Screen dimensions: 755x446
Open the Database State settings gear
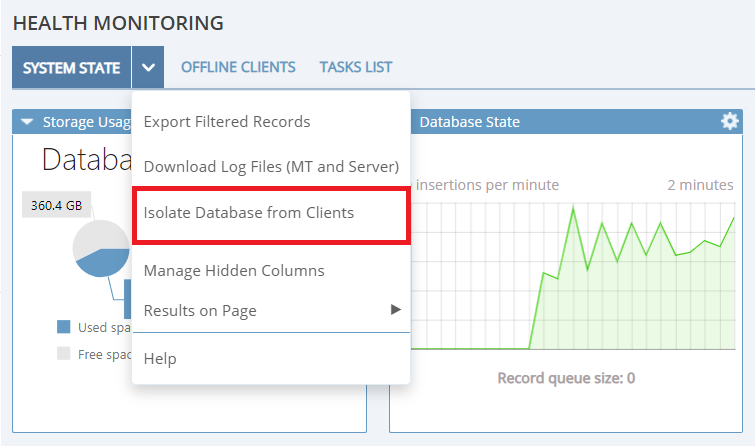tap(730, 122)
